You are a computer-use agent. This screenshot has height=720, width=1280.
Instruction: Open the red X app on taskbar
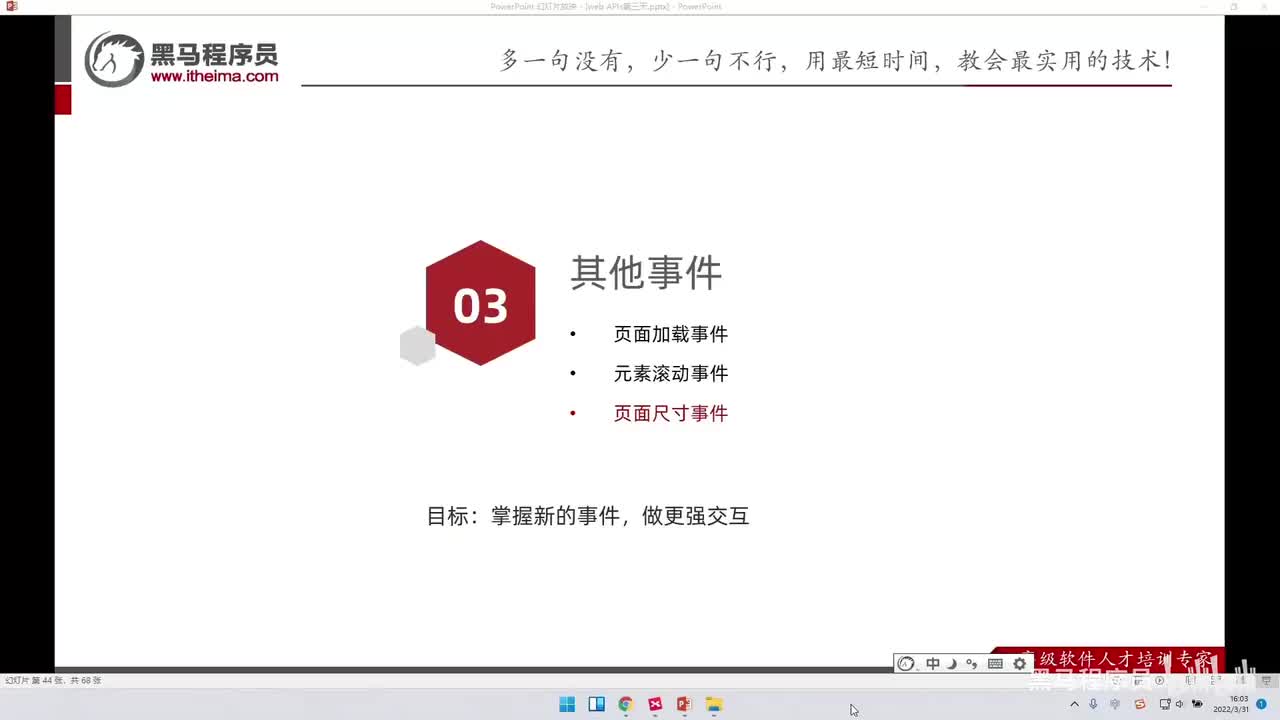(655, 704)
